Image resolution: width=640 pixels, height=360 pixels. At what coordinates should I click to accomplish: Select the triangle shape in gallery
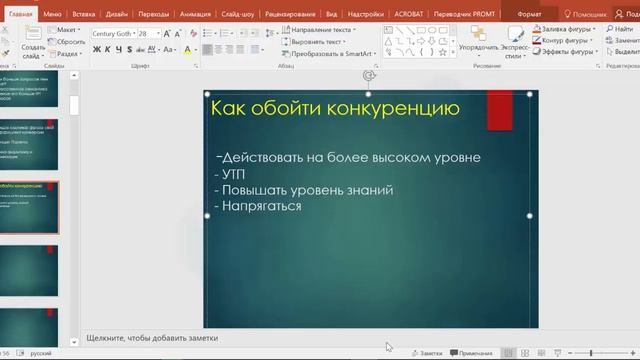click(x=388, y=41)
